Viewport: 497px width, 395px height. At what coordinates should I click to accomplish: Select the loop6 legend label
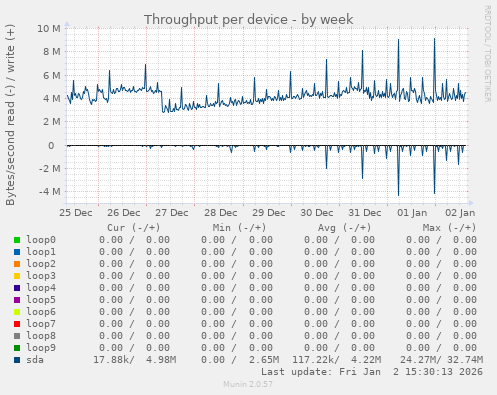(x=41, y=312)
